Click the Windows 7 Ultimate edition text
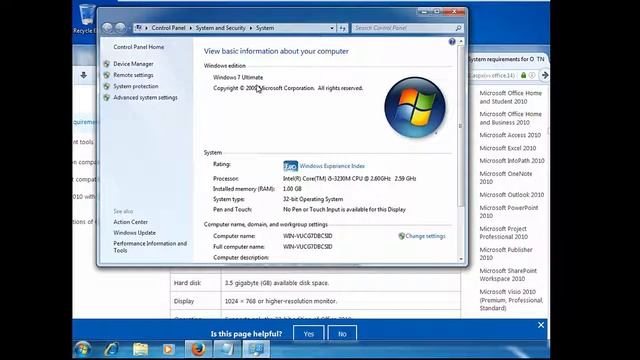The height and width of the screenshot is (360, 640). coord(238,77)
